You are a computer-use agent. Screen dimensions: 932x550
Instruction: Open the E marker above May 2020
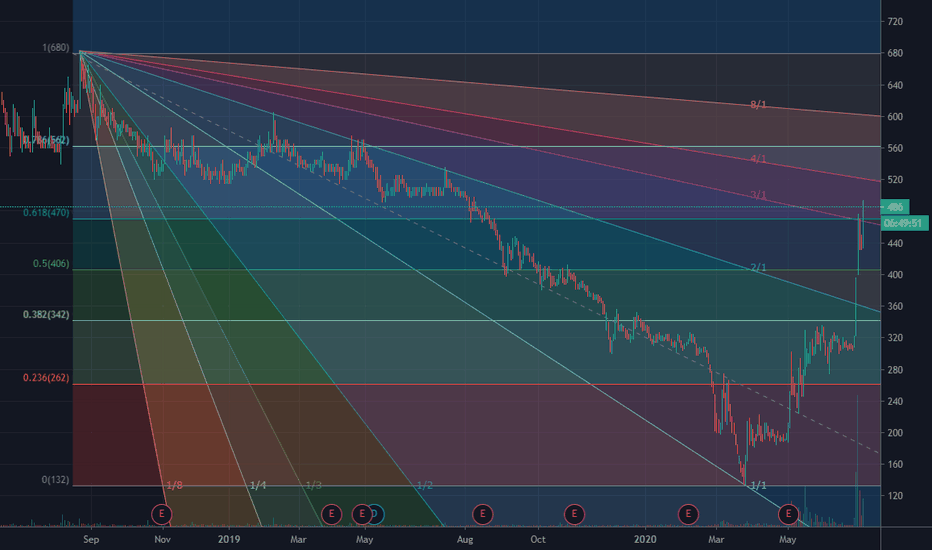pos(789,514)
